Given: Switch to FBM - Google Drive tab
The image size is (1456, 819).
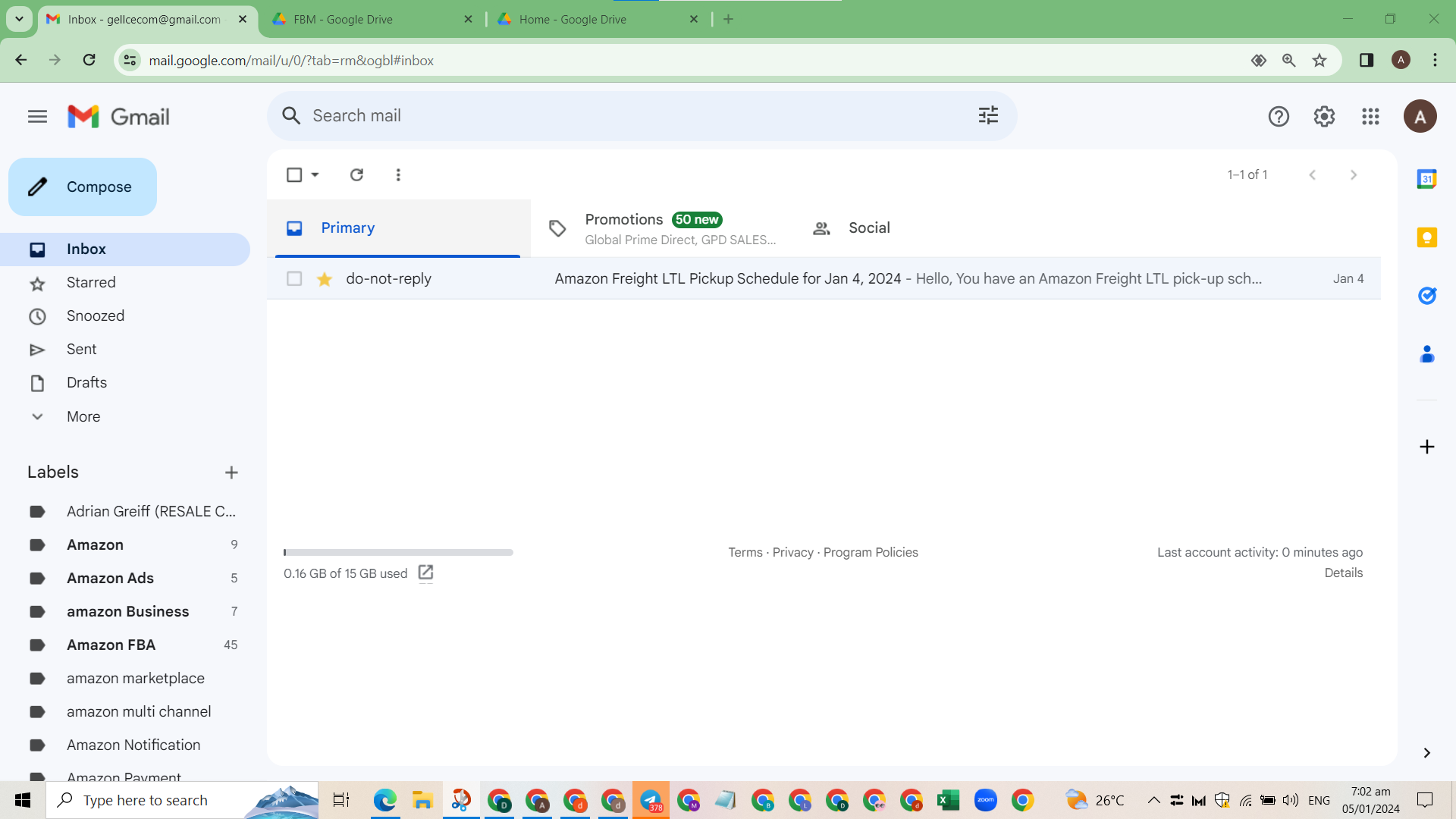Looking at the screenshot, I should [372, 19].
